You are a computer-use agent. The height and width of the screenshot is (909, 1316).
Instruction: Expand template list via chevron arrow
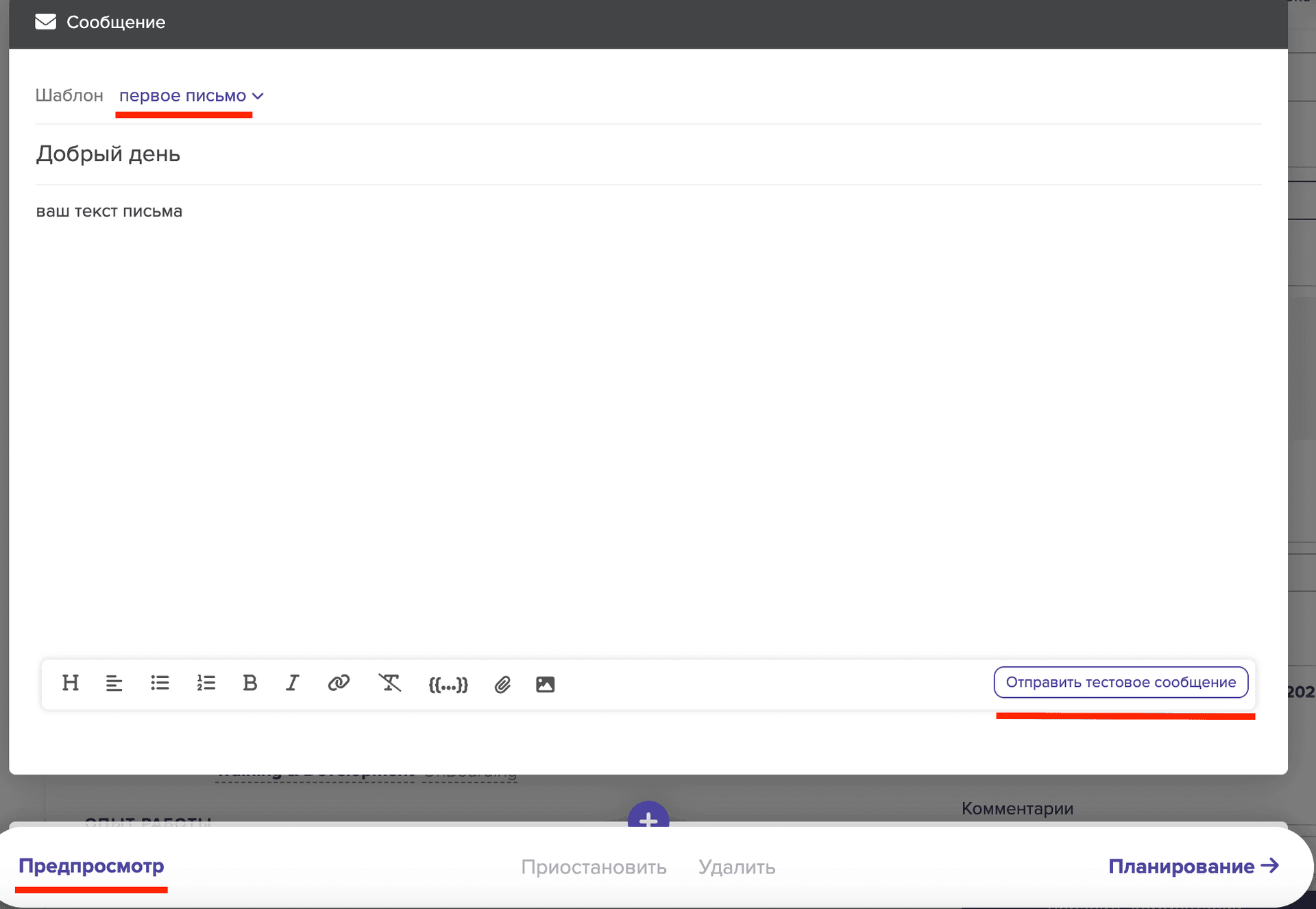click(258, 97)
